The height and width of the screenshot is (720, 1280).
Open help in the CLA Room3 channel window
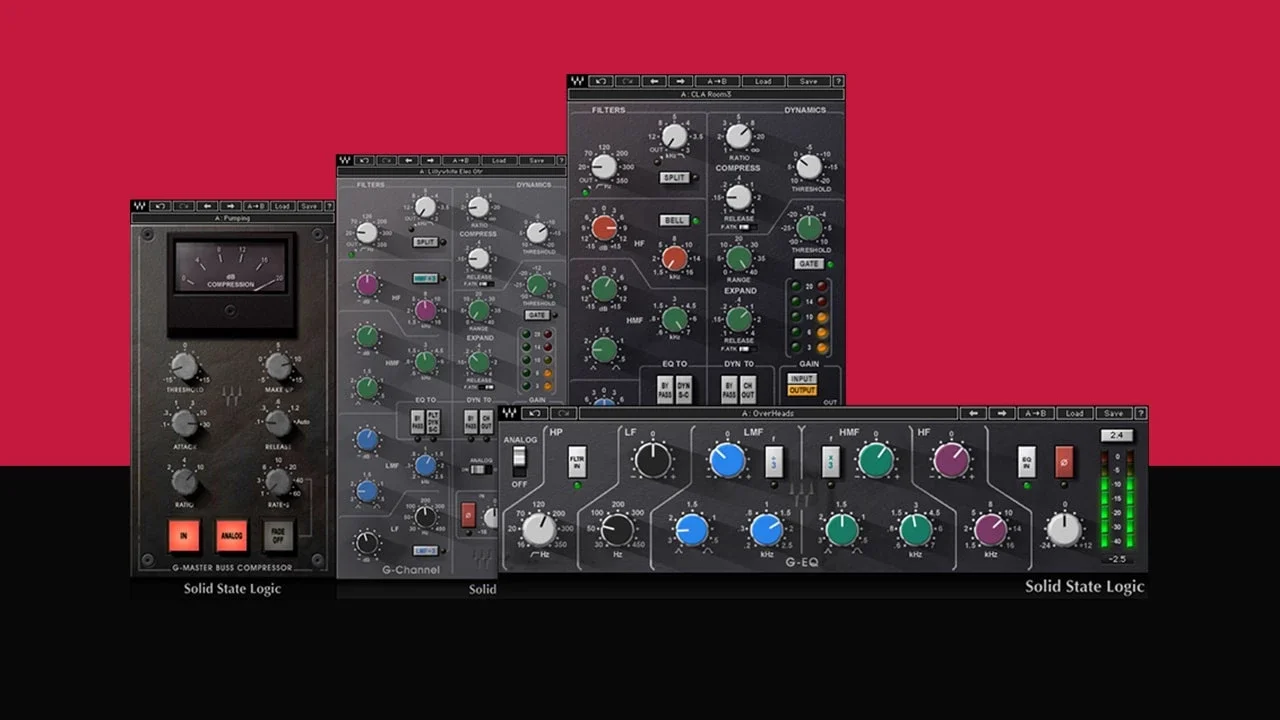pyautogui.click(x=838, y=81)
